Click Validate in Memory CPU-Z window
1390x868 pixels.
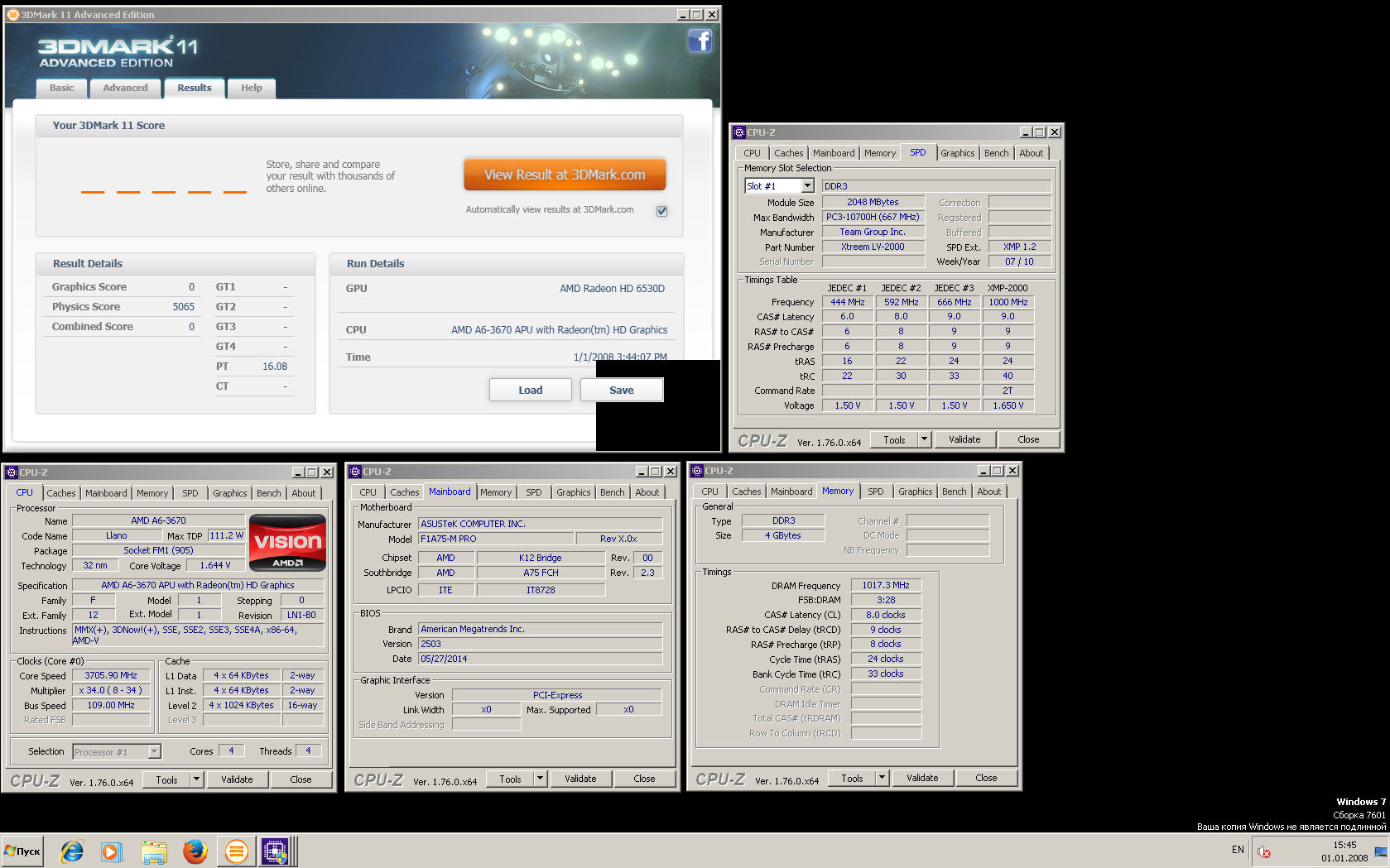tap(922, 778)
